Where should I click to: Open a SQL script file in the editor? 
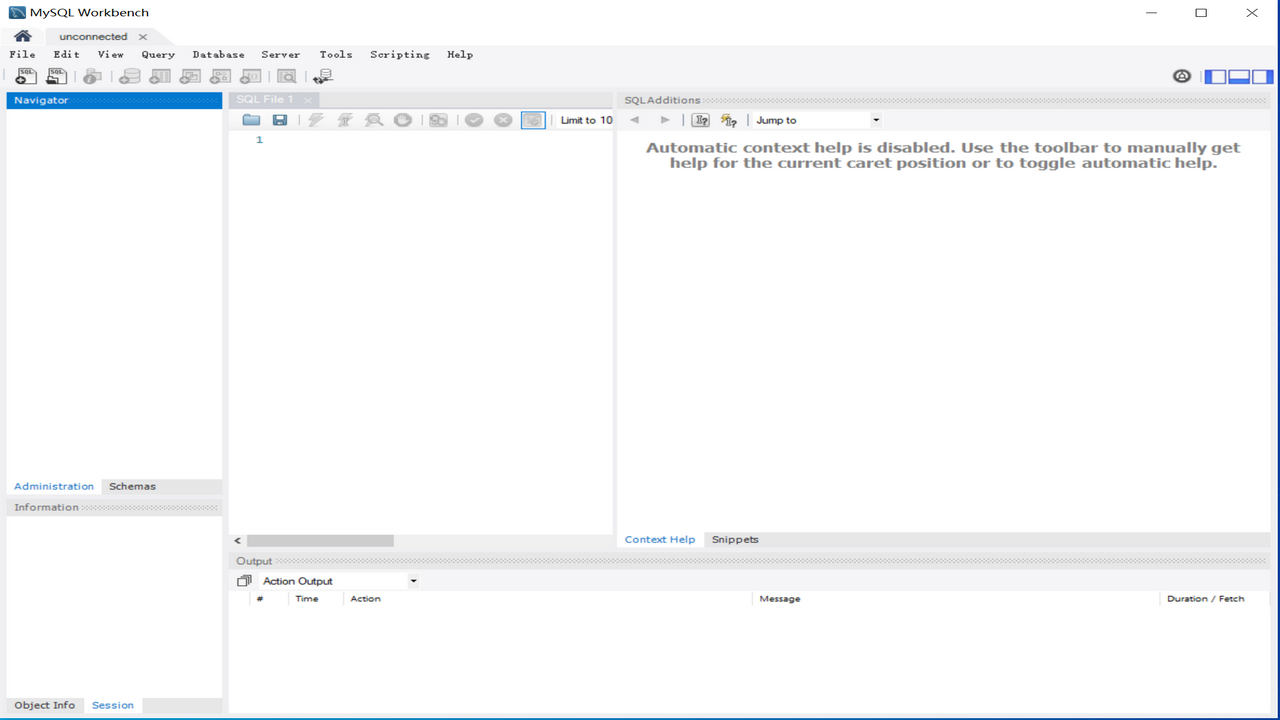pos(251,120)
